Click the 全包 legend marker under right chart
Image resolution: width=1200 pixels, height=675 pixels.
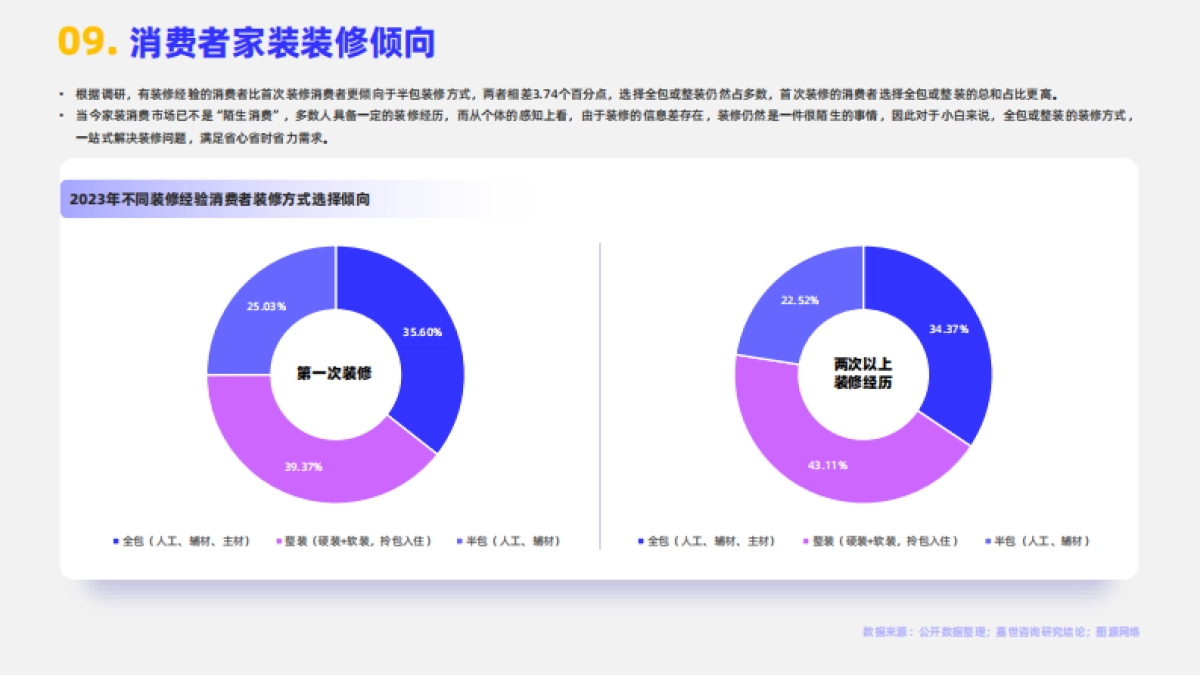(x=640, y=541)
